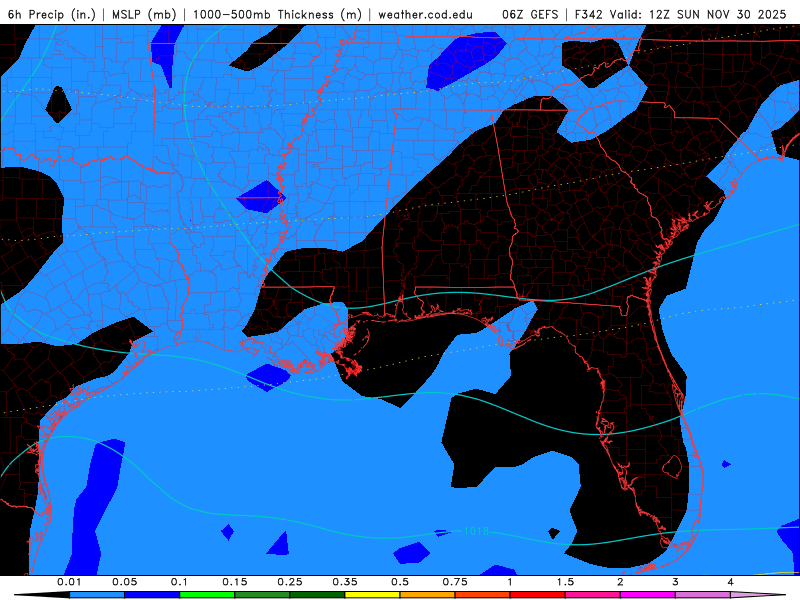The width and height of the screenshot is (800, 600).
Task: Click the '6h Precip (in.)' header label
Action: (x=52, y=14)
